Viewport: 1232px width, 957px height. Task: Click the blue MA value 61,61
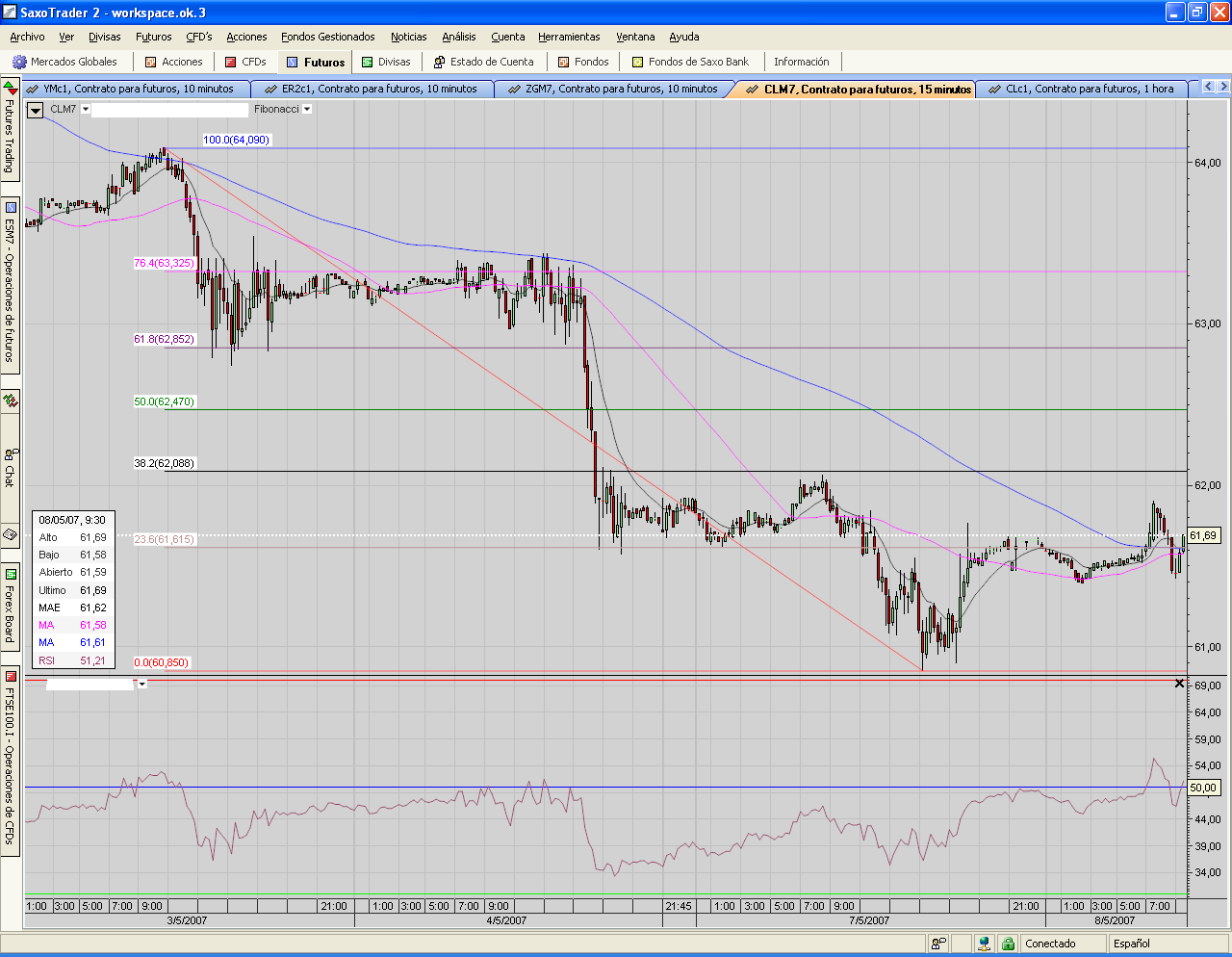[x=93, y=642]
